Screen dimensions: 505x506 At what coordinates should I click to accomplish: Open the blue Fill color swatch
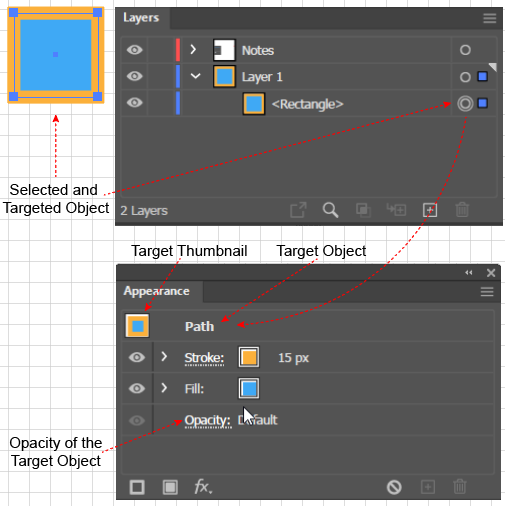[x=249, y=388]
